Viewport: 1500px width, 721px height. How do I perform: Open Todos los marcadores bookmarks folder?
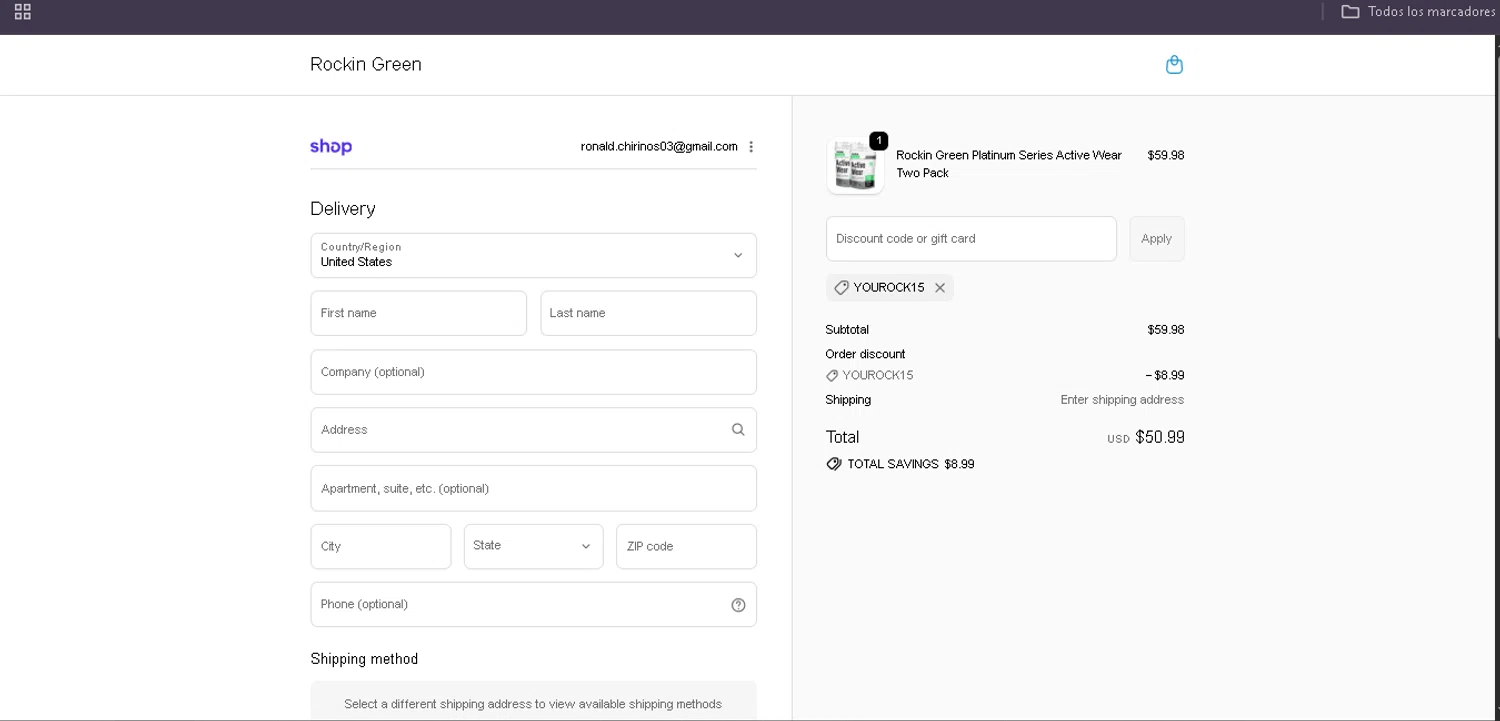[1419, 12]
